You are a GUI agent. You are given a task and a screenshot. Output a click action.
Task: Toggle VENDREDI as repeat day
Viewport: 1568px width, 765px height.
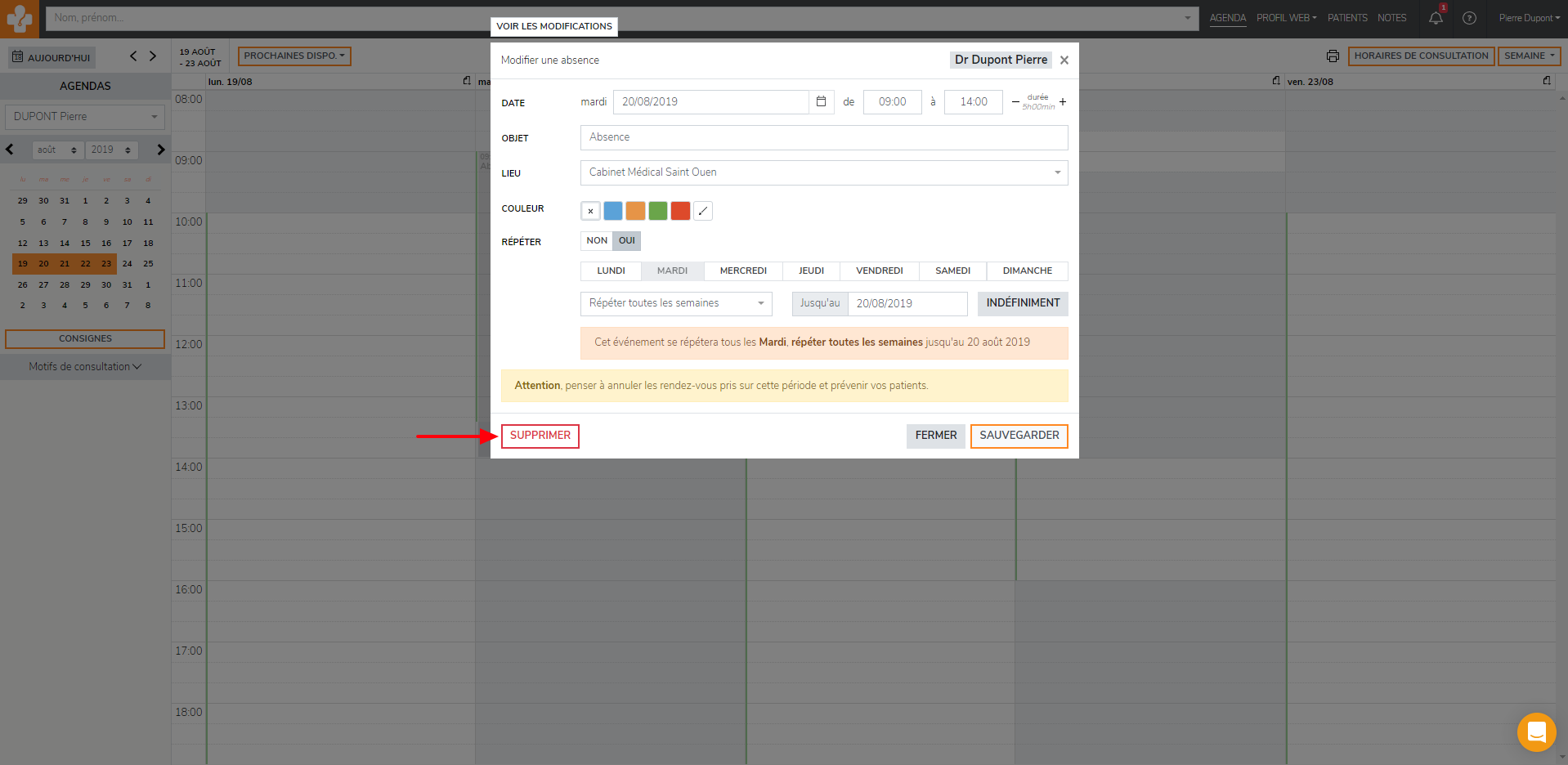point(879,271)
